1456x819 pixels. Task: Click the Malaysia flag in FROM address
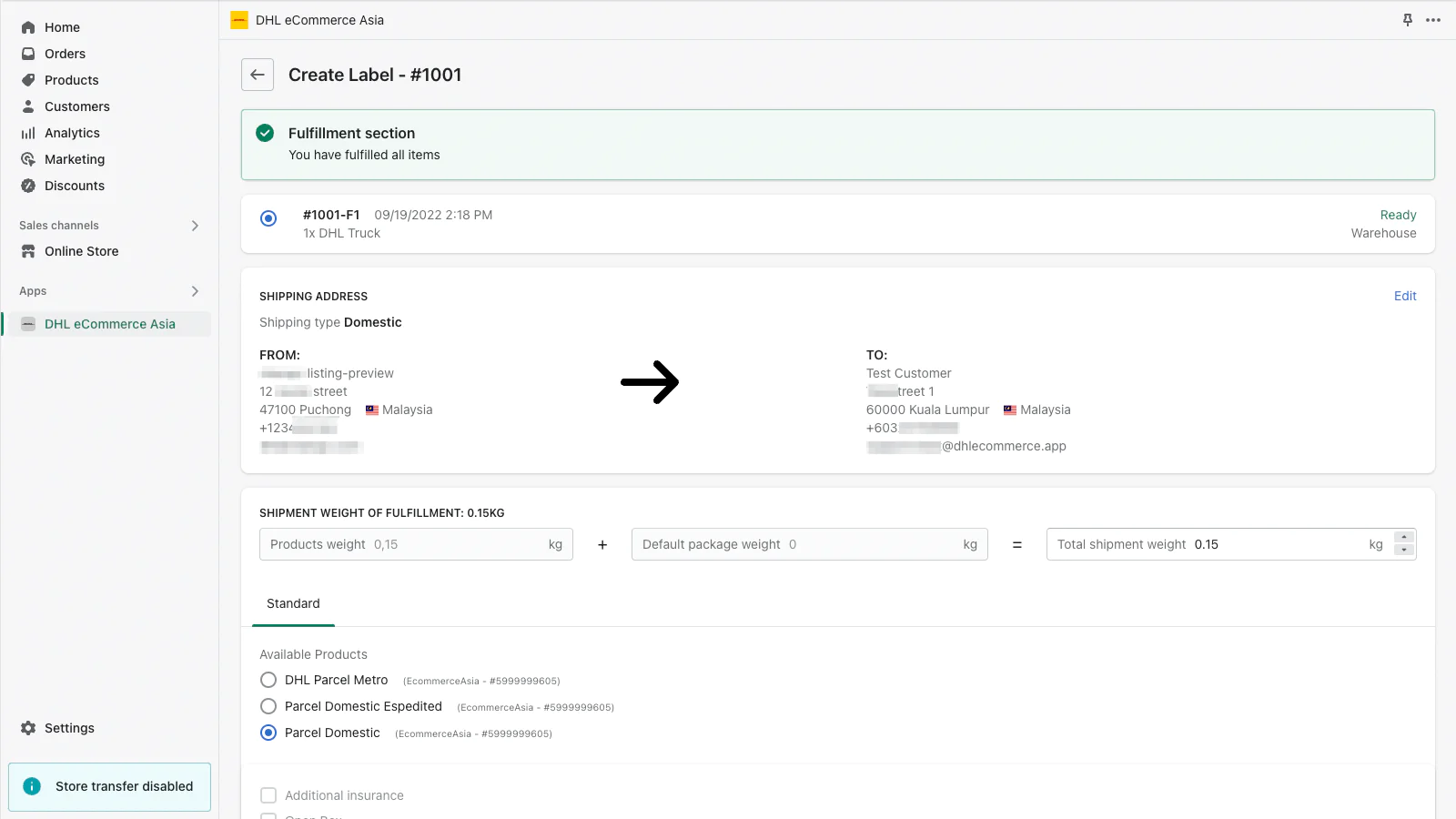[372, 410]
